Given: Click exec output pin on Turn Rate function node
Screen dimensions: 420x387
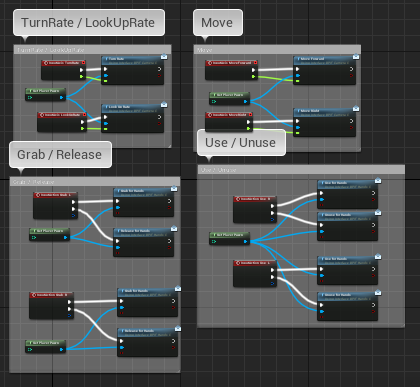Looking at the screenshot, I should click(x=159, y=69).
